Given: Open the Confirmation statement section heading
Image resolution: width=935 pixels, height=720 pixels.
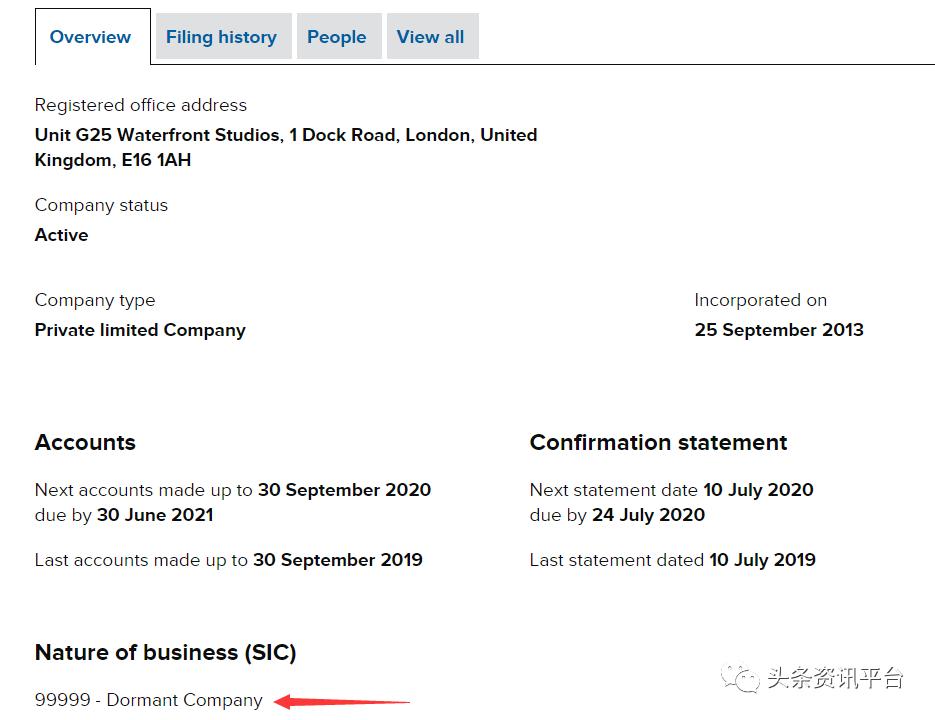Looking at the screenshot, I should pos(658,442).
